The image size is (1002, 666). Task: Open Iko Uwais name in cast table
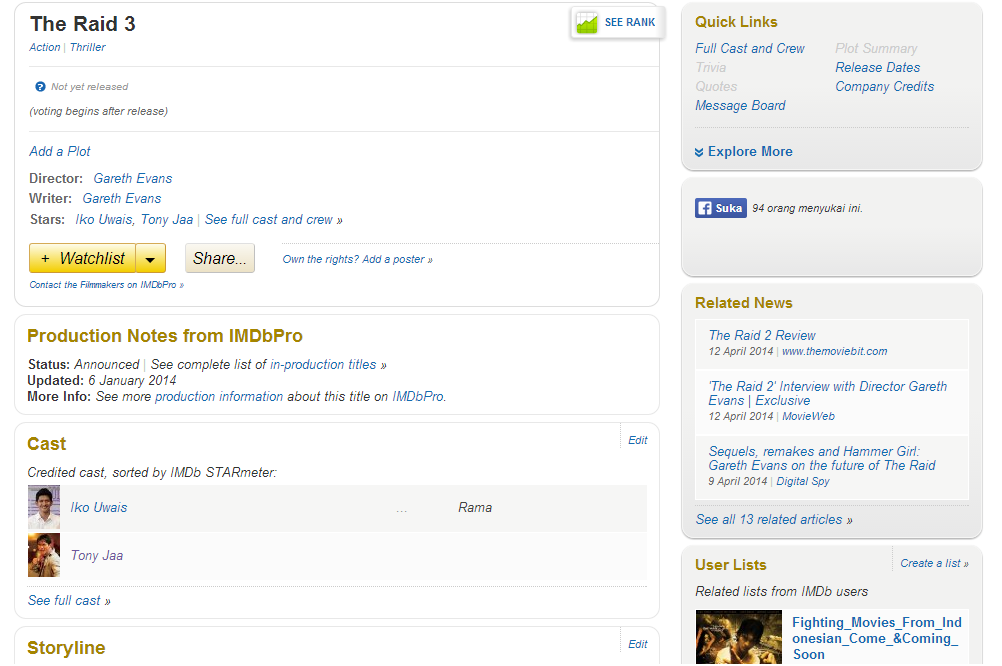pyautogui.click(x=99, y=507)
